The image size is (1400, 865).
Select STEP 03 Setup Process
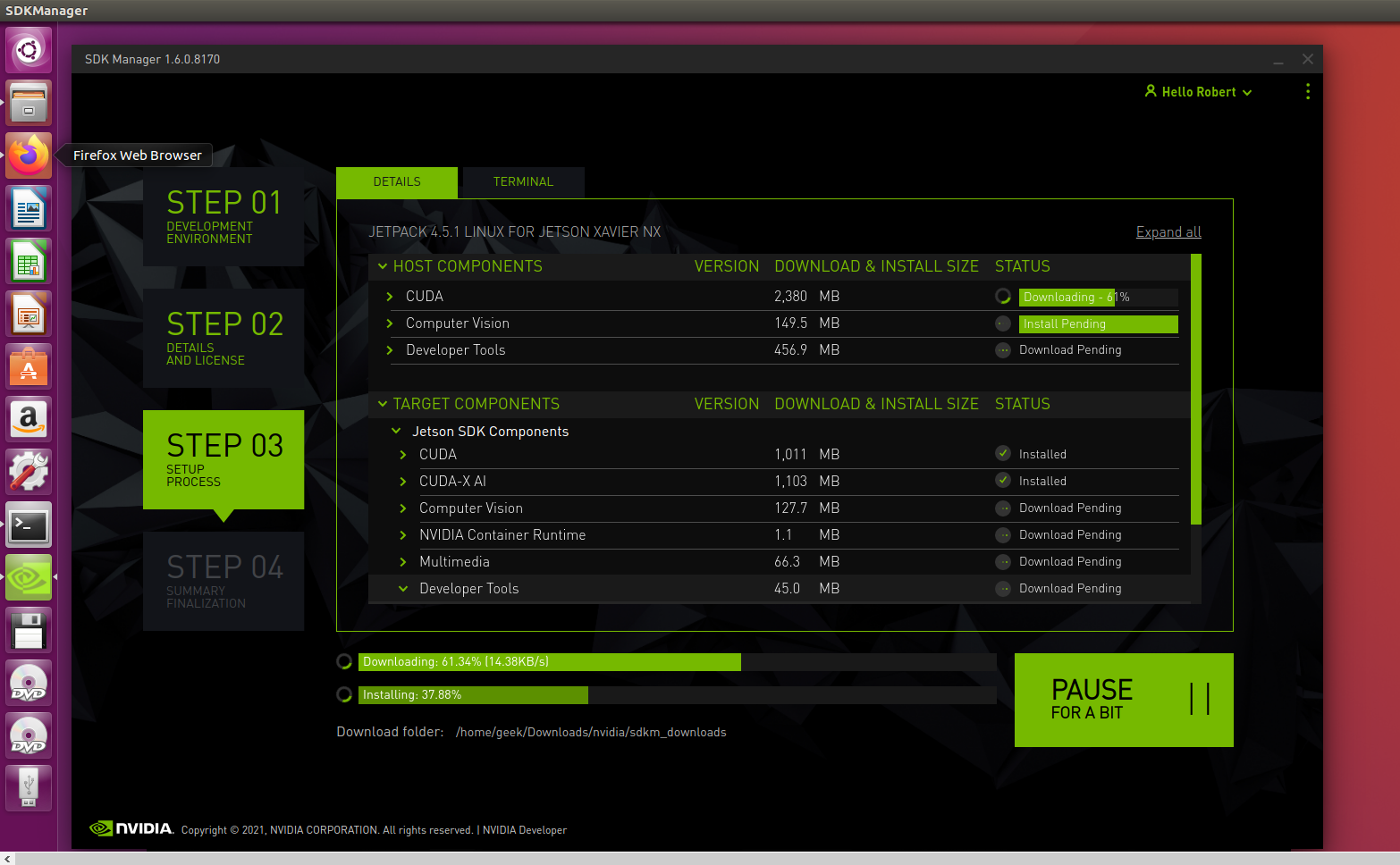point(223,459)
